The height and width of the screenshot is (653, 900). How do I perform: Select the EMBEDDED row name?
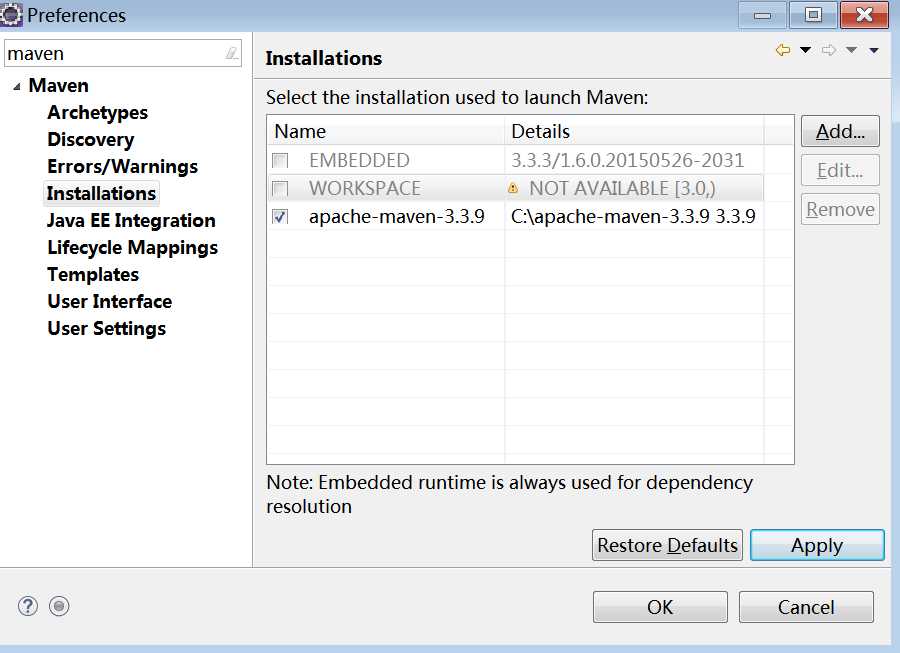pyautogui.click(x=359, y=161)
